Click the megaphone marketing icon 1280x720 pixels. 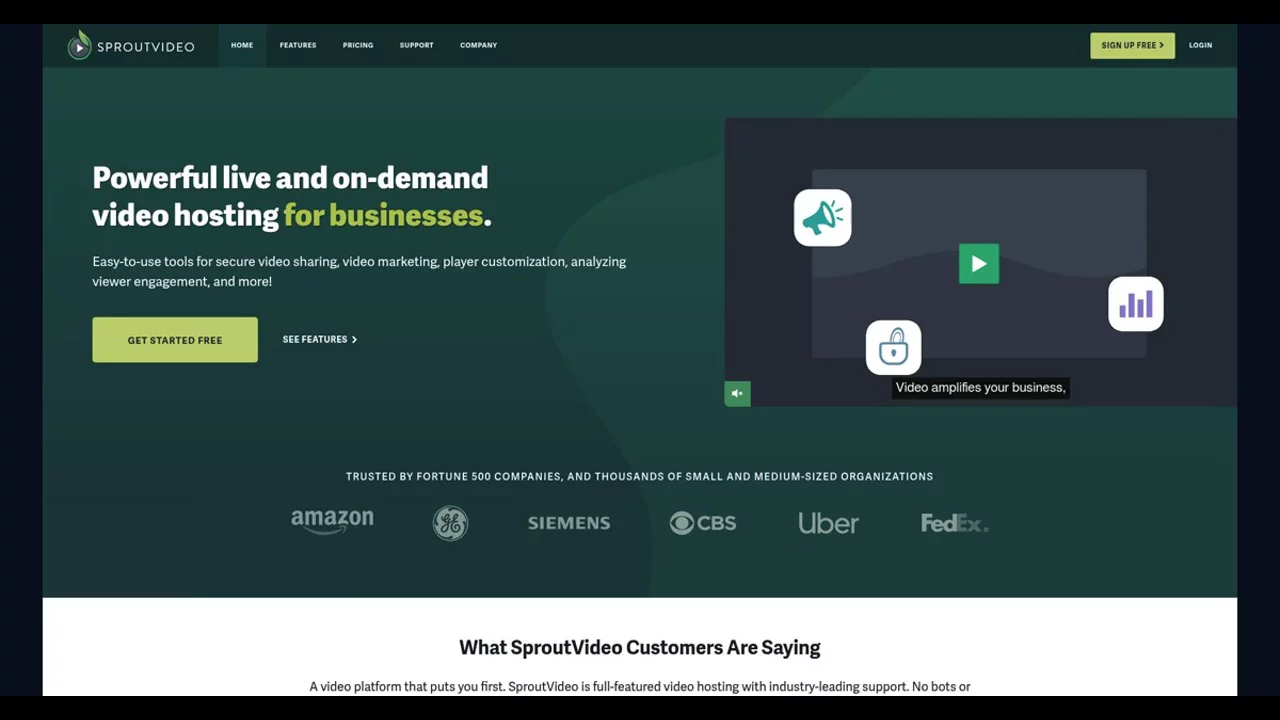pos(822,217)
